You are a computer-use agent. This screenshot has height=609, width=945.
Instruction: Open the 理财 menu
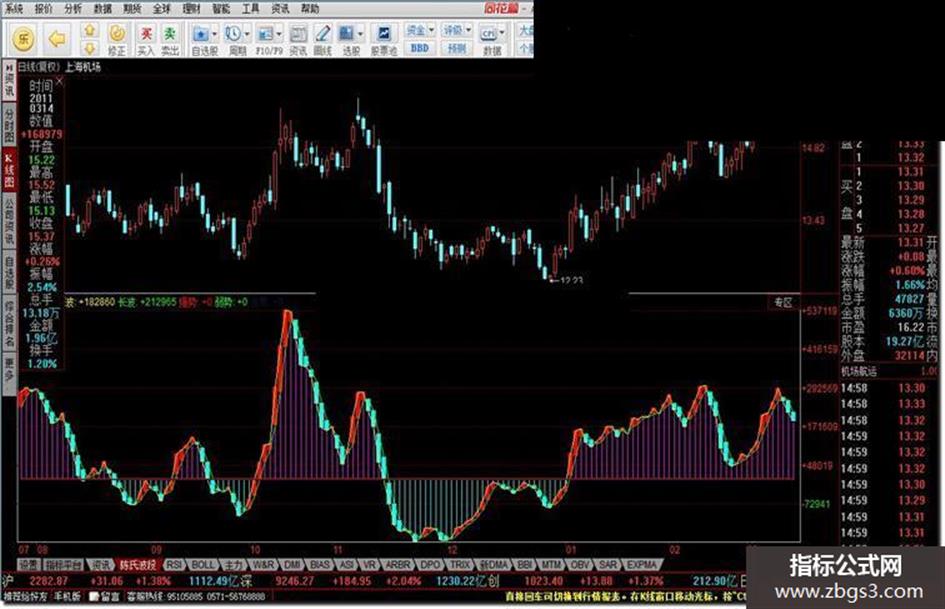(192, 8)
